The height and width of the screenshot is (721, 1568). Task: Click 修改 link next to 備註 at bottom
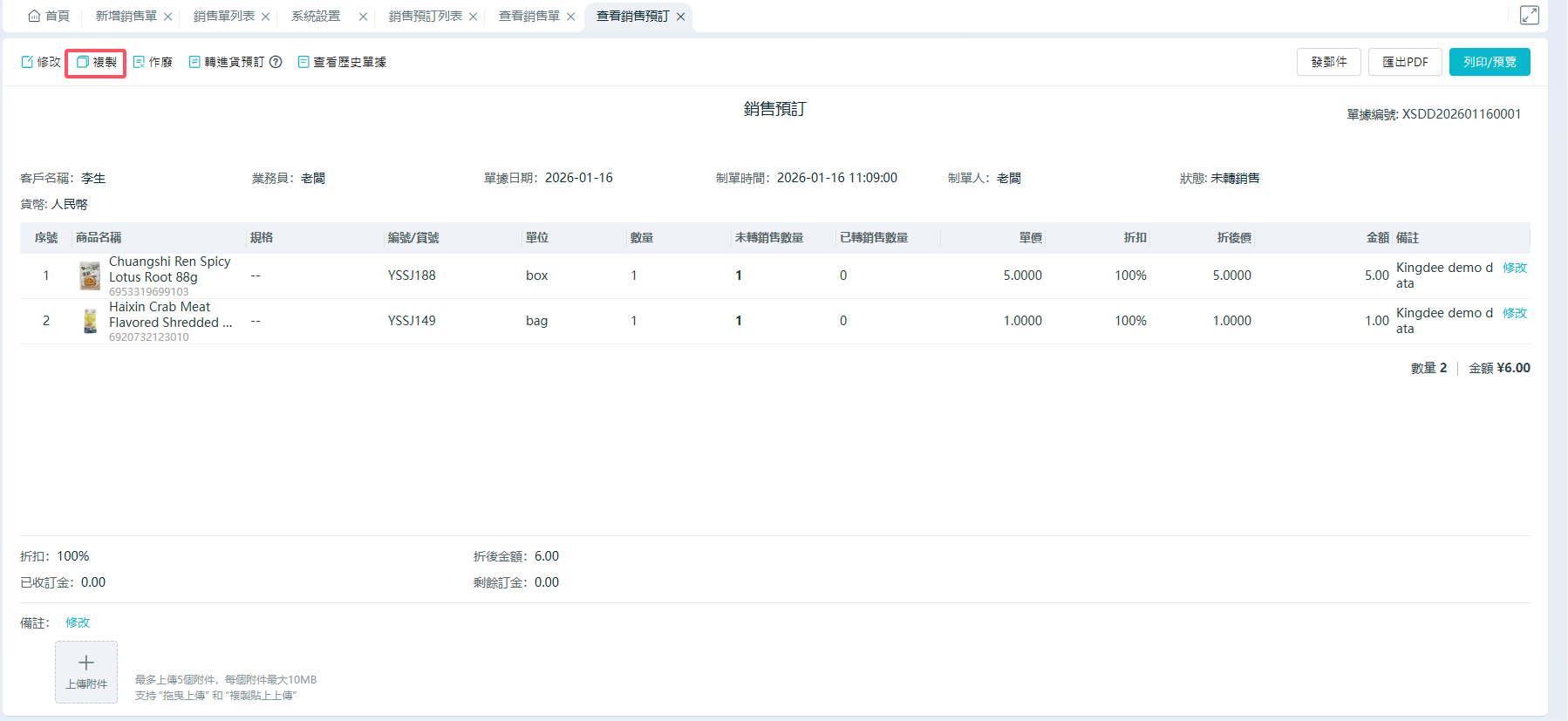(x=78, y=622)
